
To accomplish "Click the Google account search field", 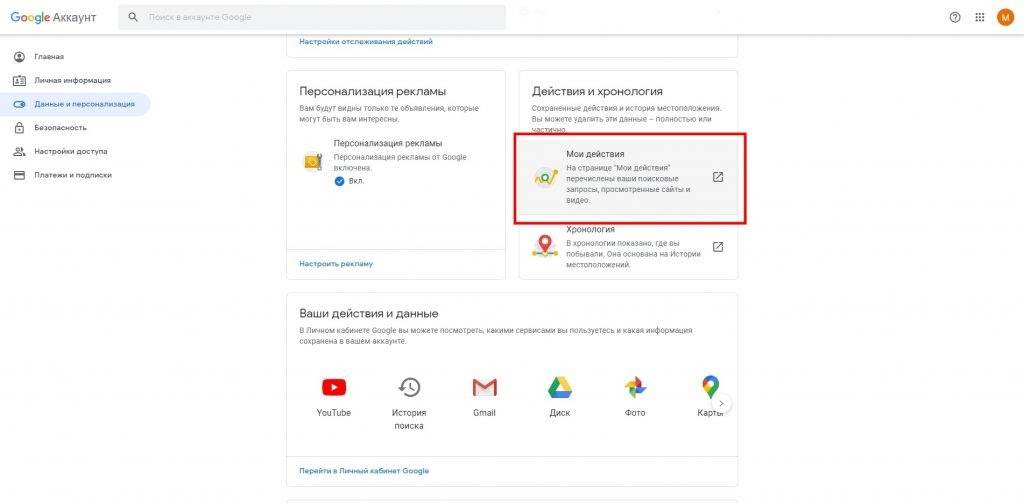I will pos(320,17).
